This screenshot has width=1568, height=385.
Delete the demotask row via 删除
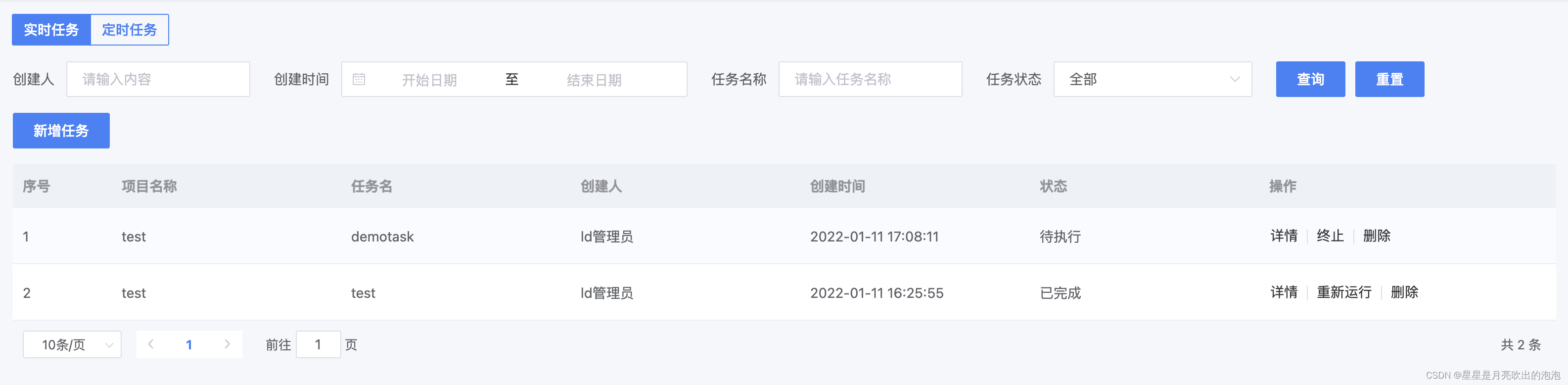tap(1376, 236)
